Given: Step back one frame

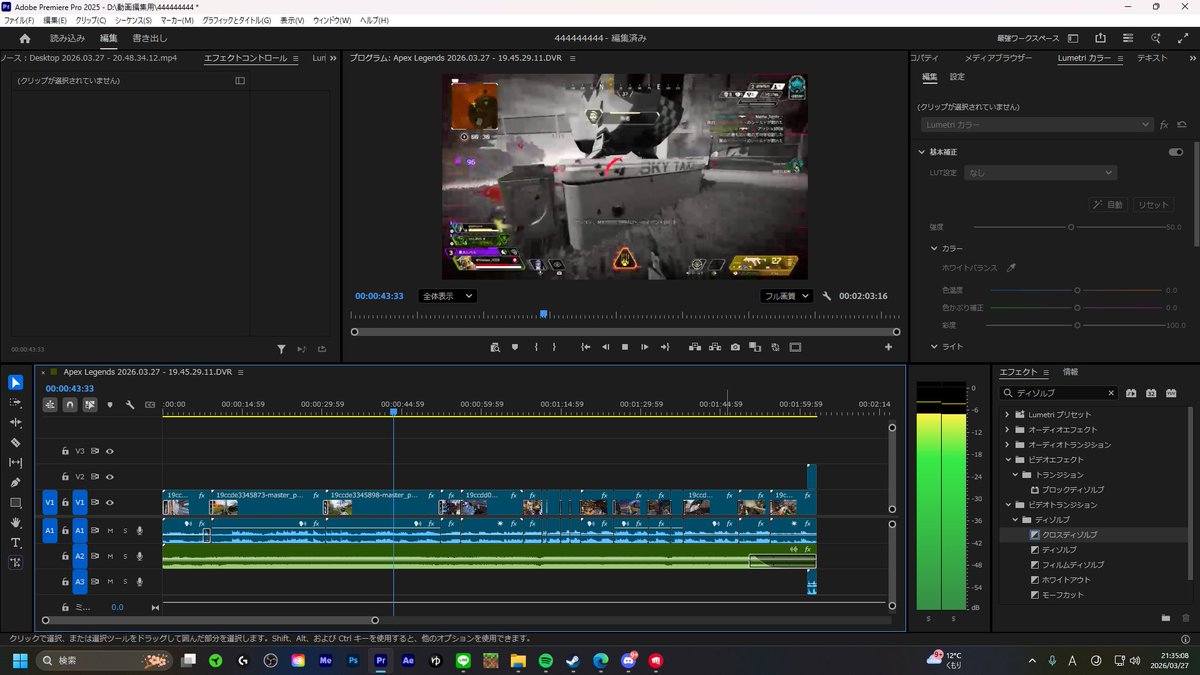Looking at the screenshot, I should click(x=605, y=347).
